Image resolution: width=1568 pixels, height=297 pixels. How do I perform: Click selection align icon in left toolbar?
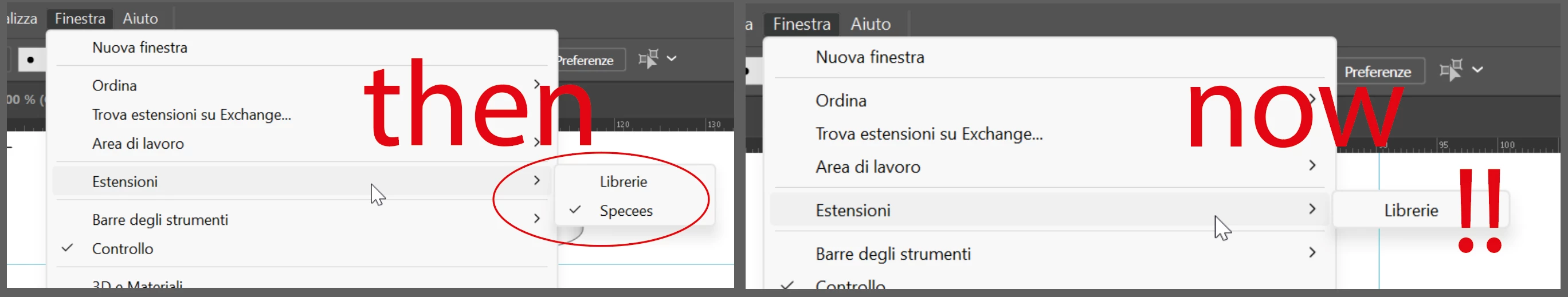(648, 59)
